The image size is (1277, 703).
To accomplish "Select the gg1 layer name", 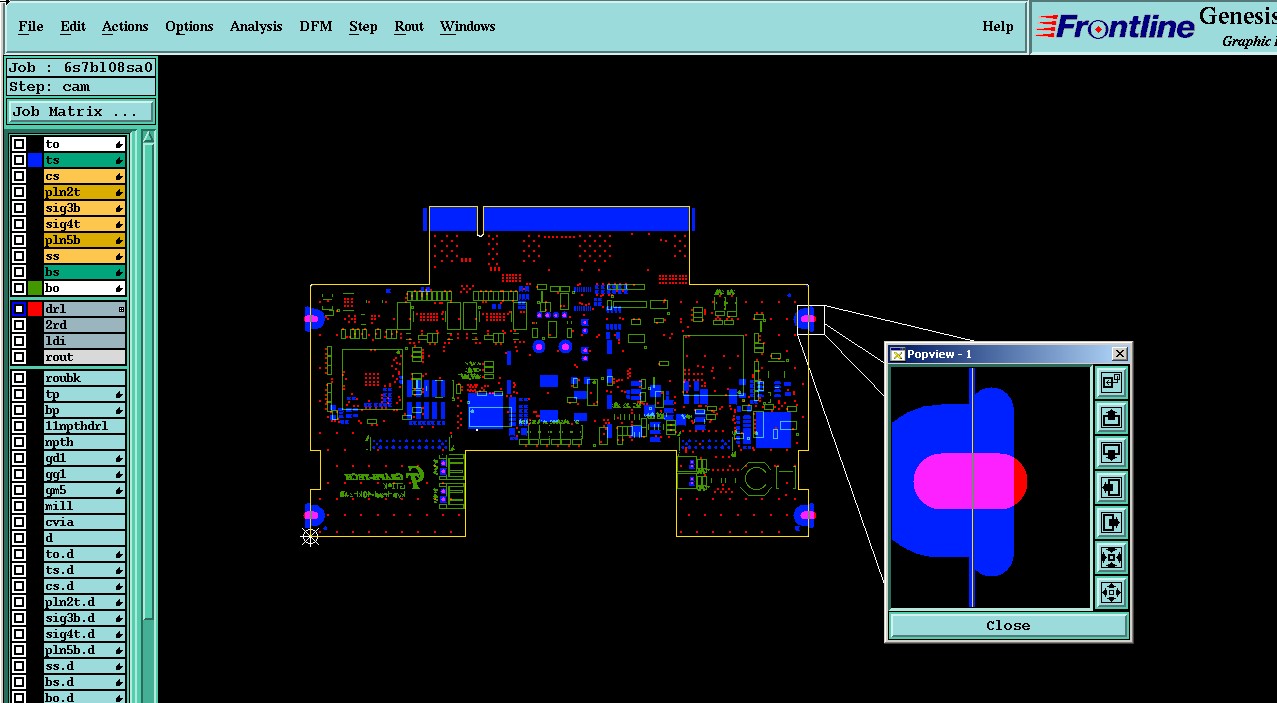I will pyautogui.click(x=85, y=474).
